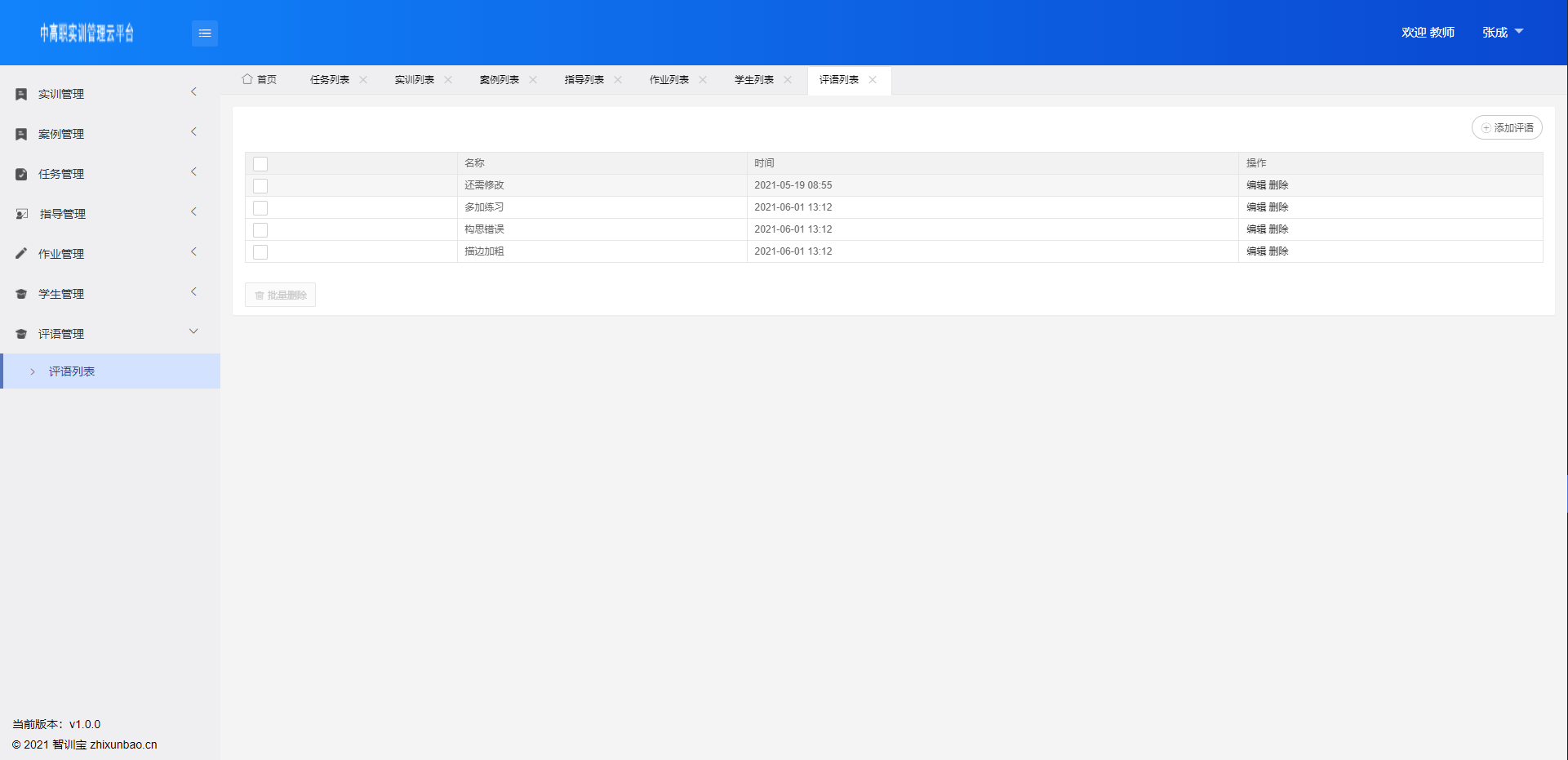Click 删除 for the 构思错误 row
The height and width of the screenshot is (760, 1568).
tap(1278, 229)
